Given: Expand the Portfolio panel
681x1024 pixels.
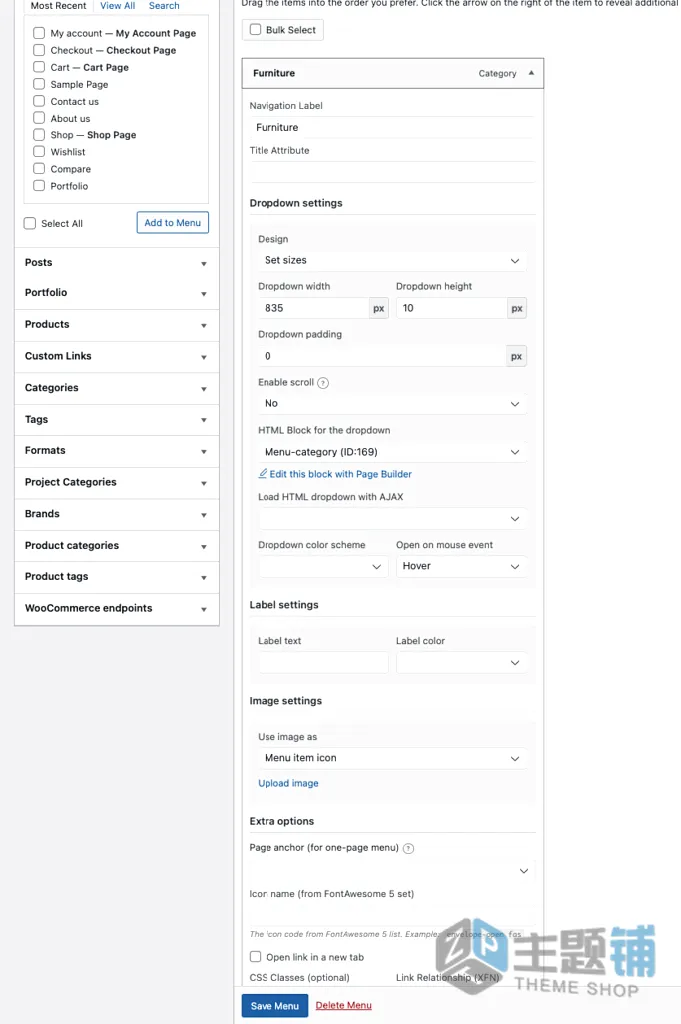Looking at the screenshot, I should tap(117, 293).
